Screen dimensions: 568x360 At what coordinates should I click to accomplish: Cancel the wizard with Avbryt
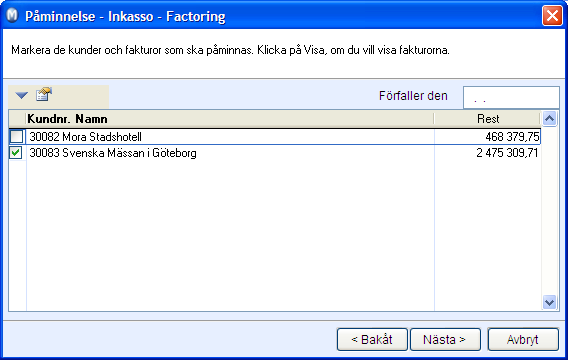click(523, 339)
